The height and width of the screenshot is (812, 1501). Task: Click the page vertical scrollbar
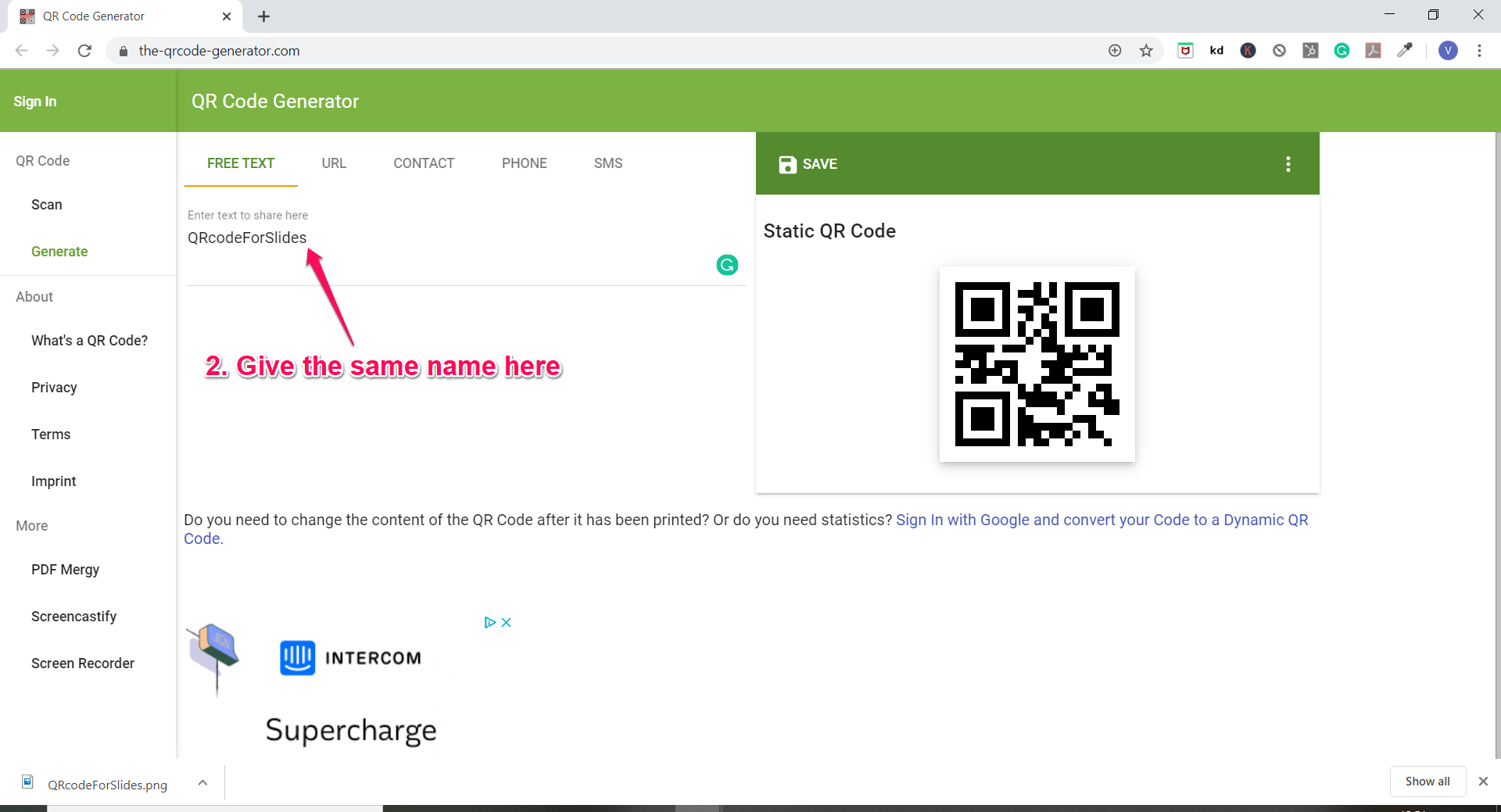click(1498, 445)
